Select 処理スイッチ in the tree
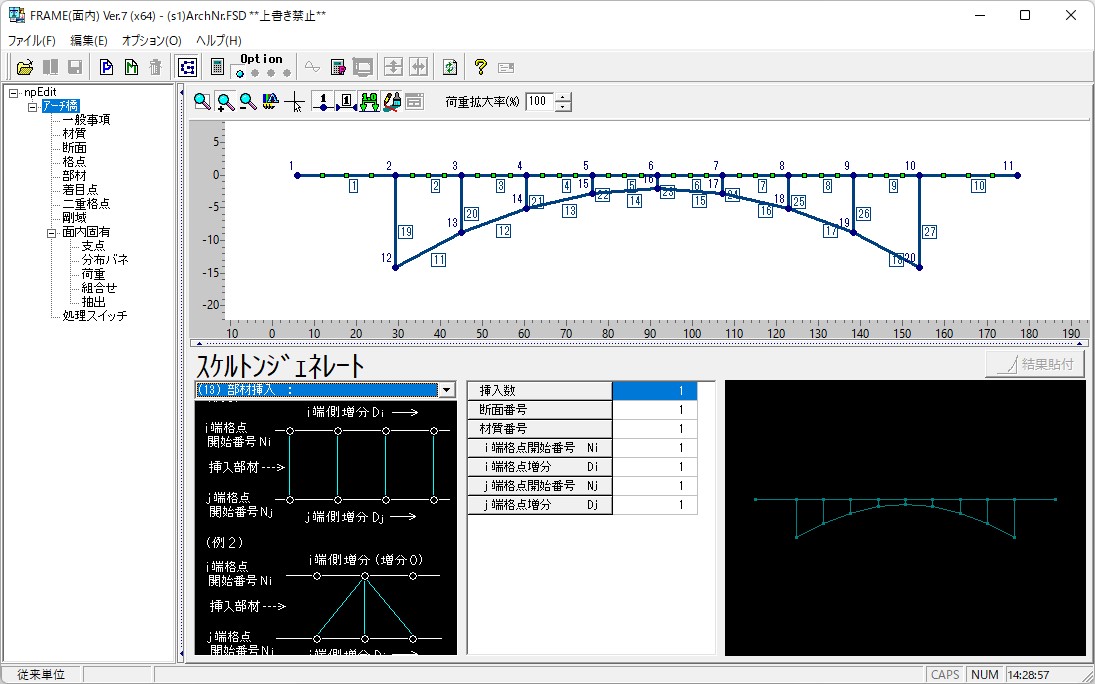This screenshot has width=1095, height=684. (94, 316)
